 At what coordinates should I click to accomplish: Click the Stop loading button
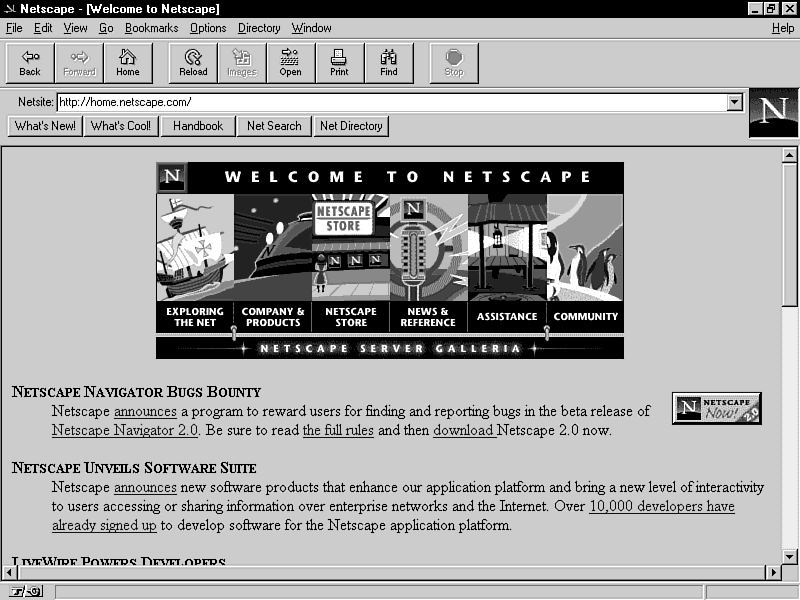tap(454, 63)
